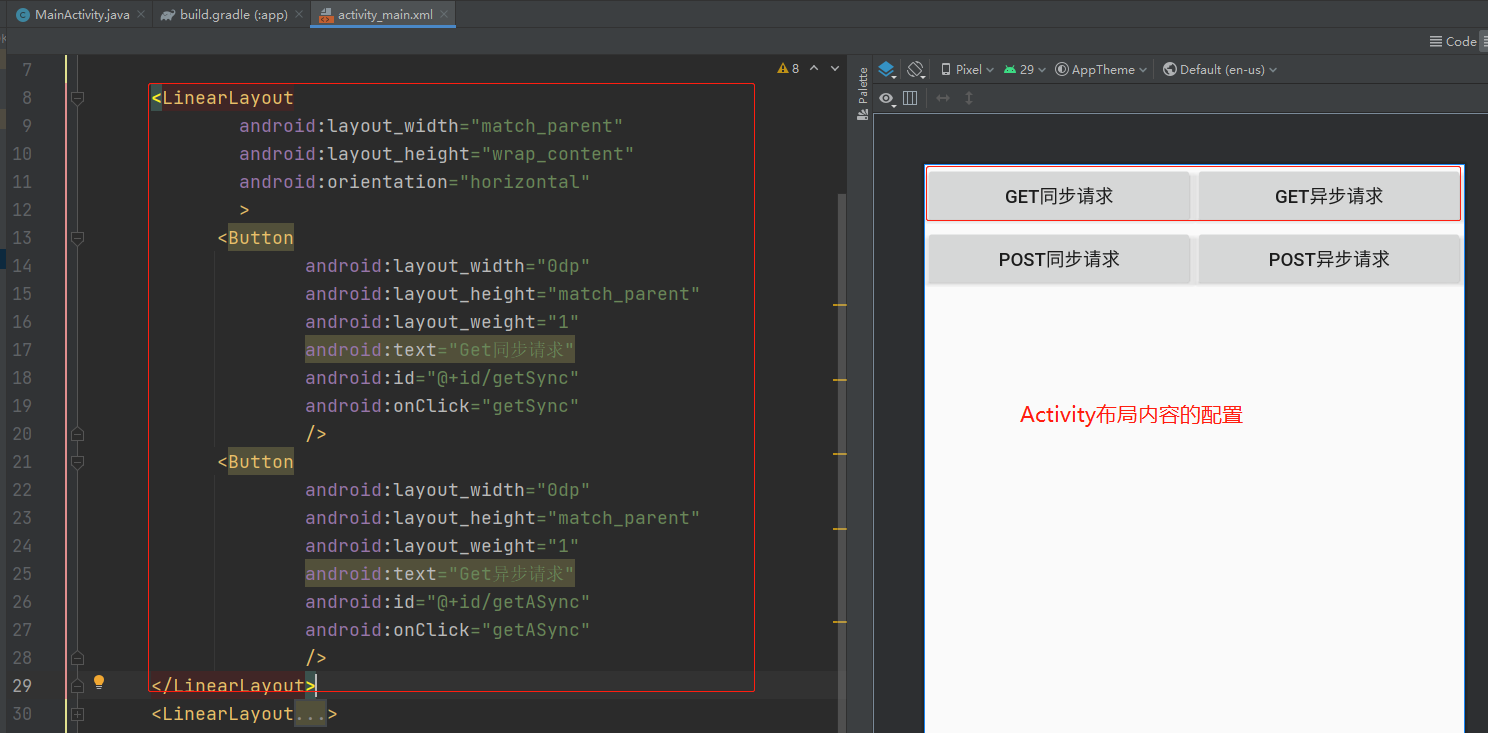Select the activity_main.xml tab
Screen dimensions: 1488x733
(x=385, y=15)
